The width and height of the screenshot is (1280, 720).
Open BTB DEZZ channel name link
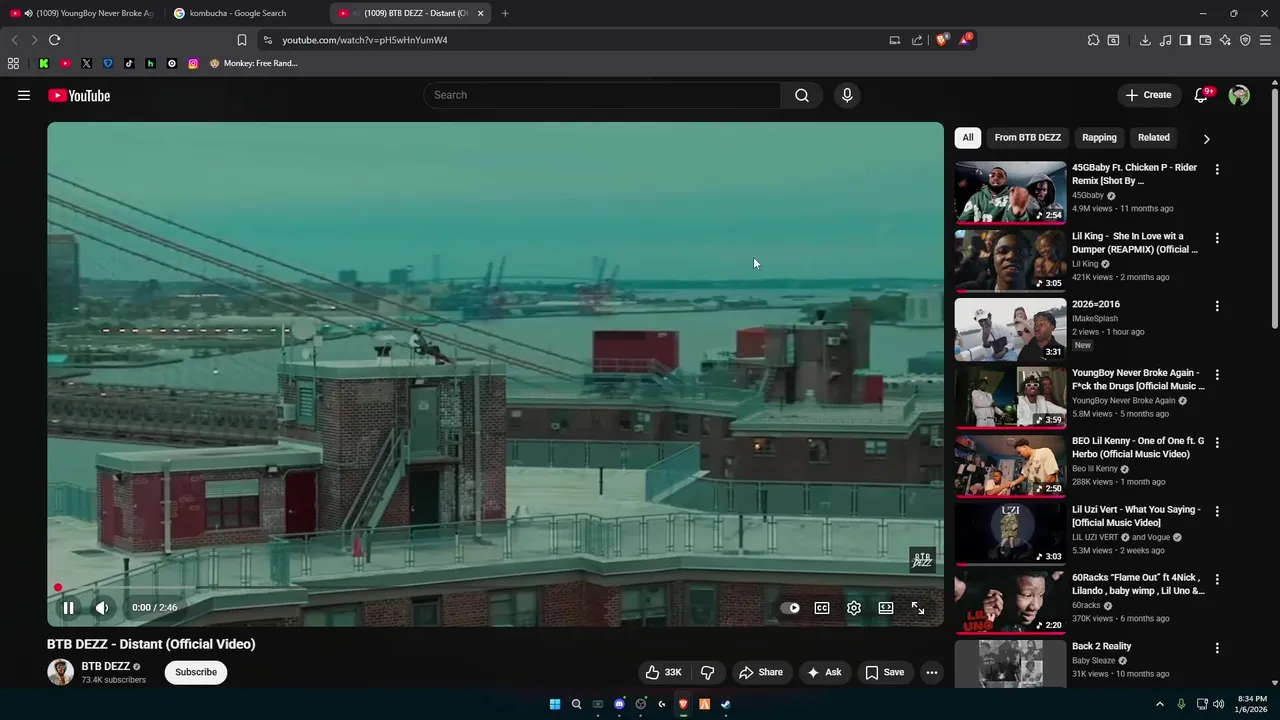[x=105, y=666]
